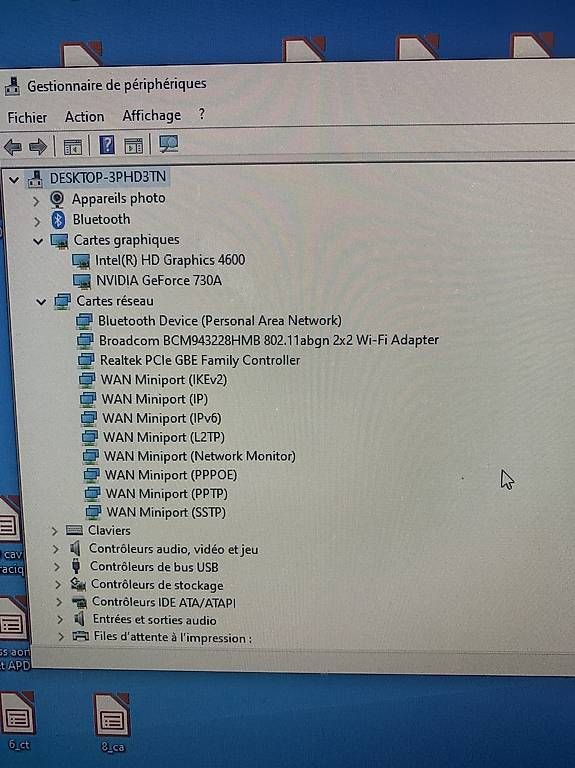This screenshot has height=768, width=575.
Task: Click the Contrôleurs IDE ATA/ATAPI icon
Action: (79, 601)
